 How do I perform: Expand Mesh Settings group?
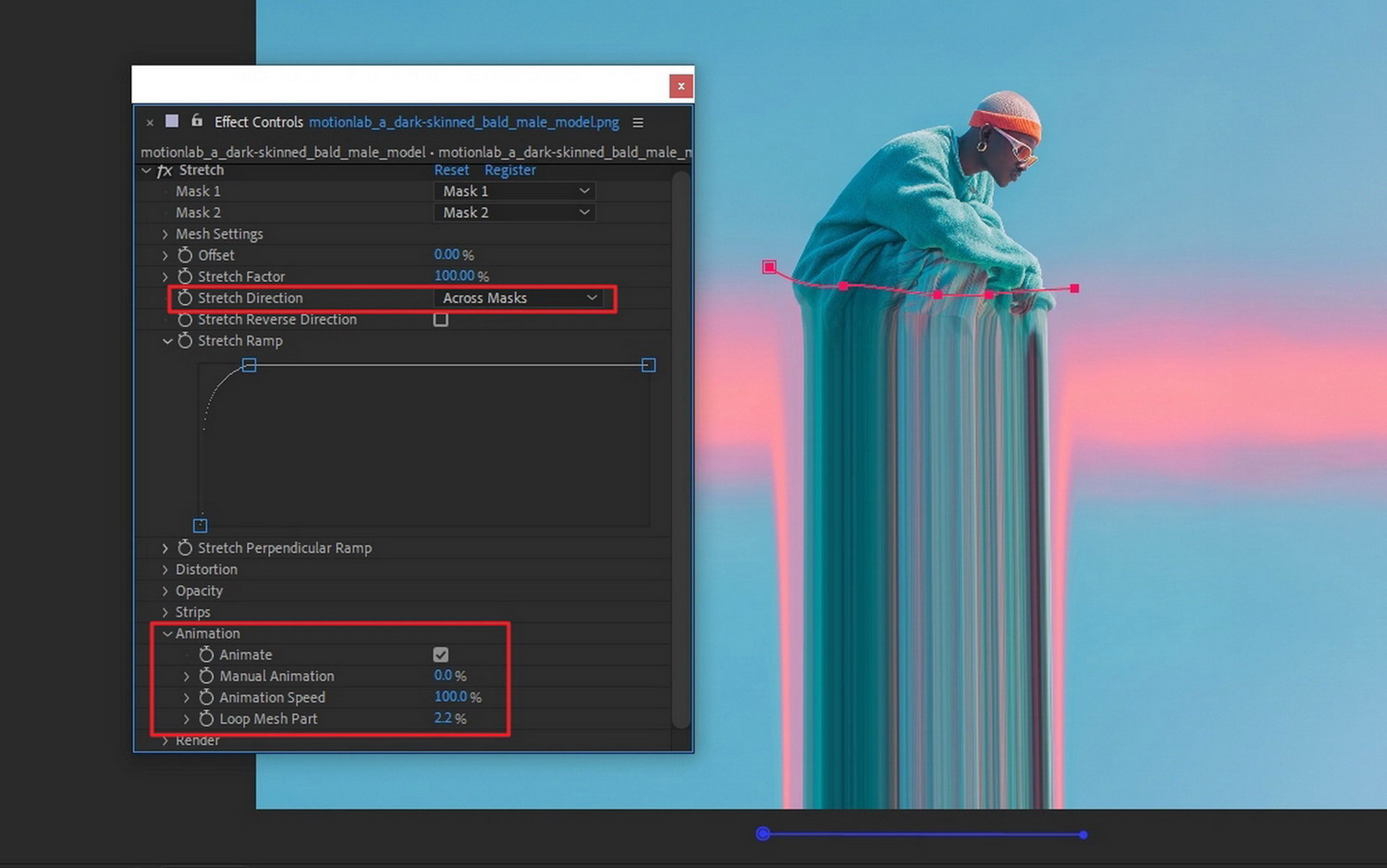click(x=166, y=234)
